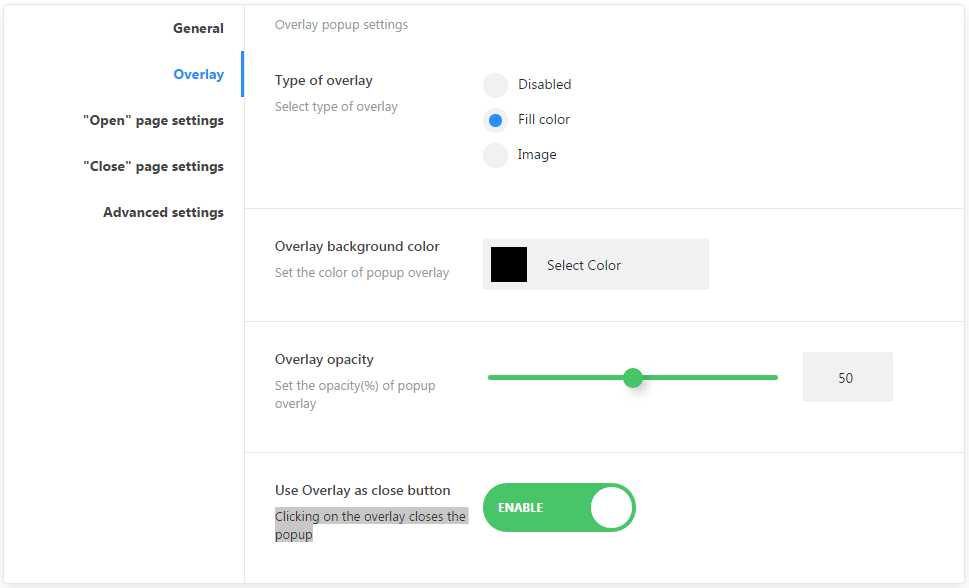Viewport: 969px width, 588px height.
Task: Click the "Overlay background color" label
Action: [x=357, y=247]
